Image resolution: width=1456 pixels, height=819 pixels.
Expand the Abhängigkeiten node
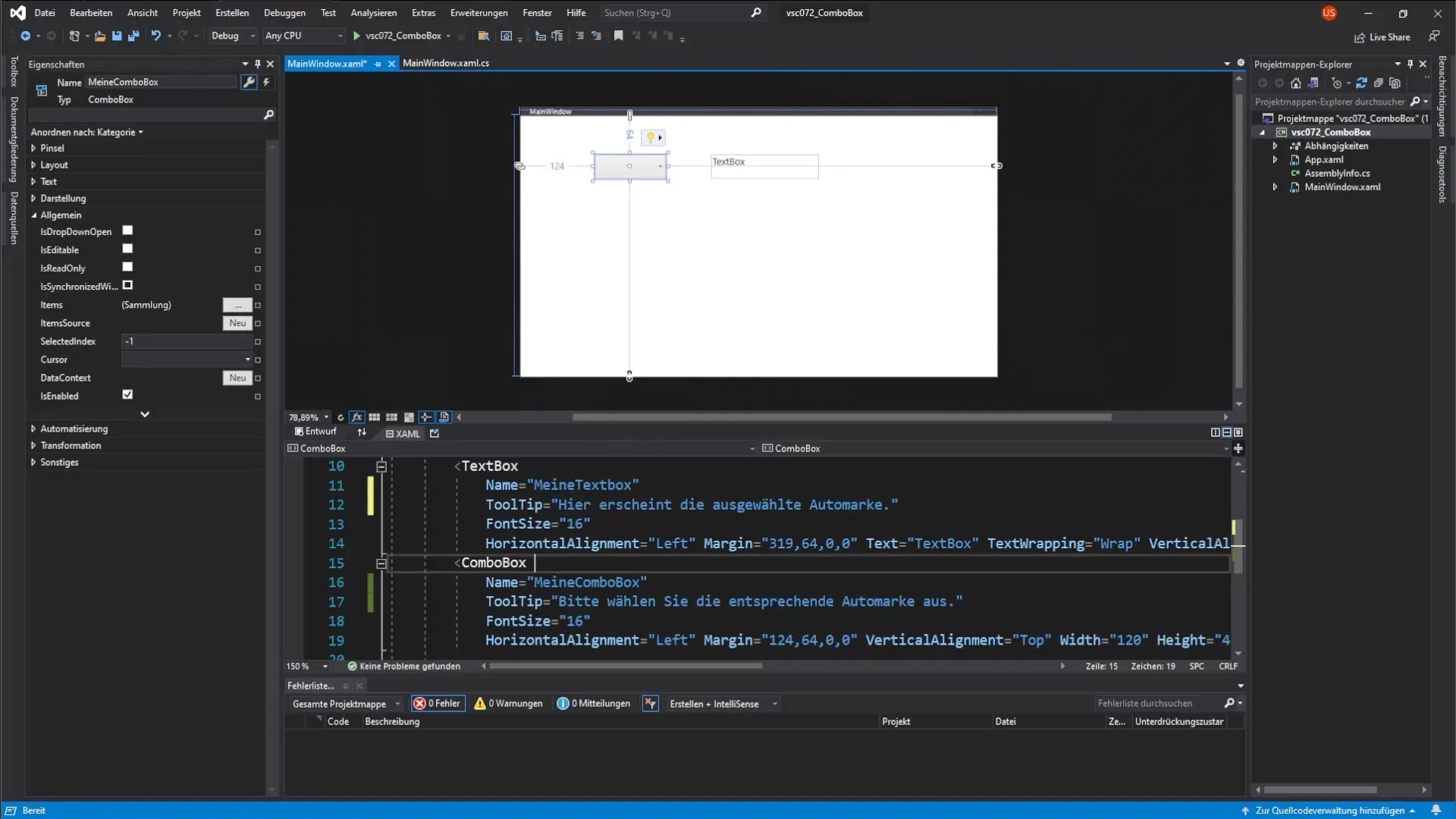(1275, 146)
